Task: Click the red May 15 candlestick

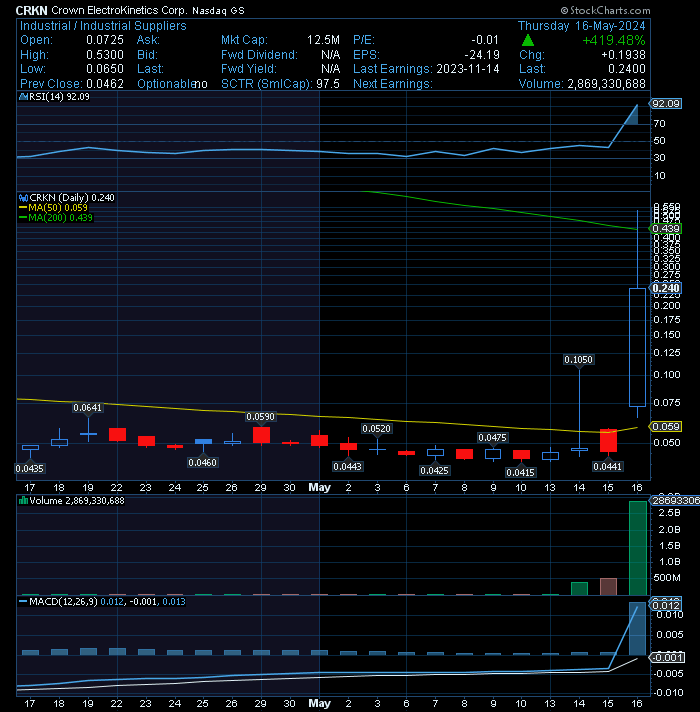Action: coord(608,440)
